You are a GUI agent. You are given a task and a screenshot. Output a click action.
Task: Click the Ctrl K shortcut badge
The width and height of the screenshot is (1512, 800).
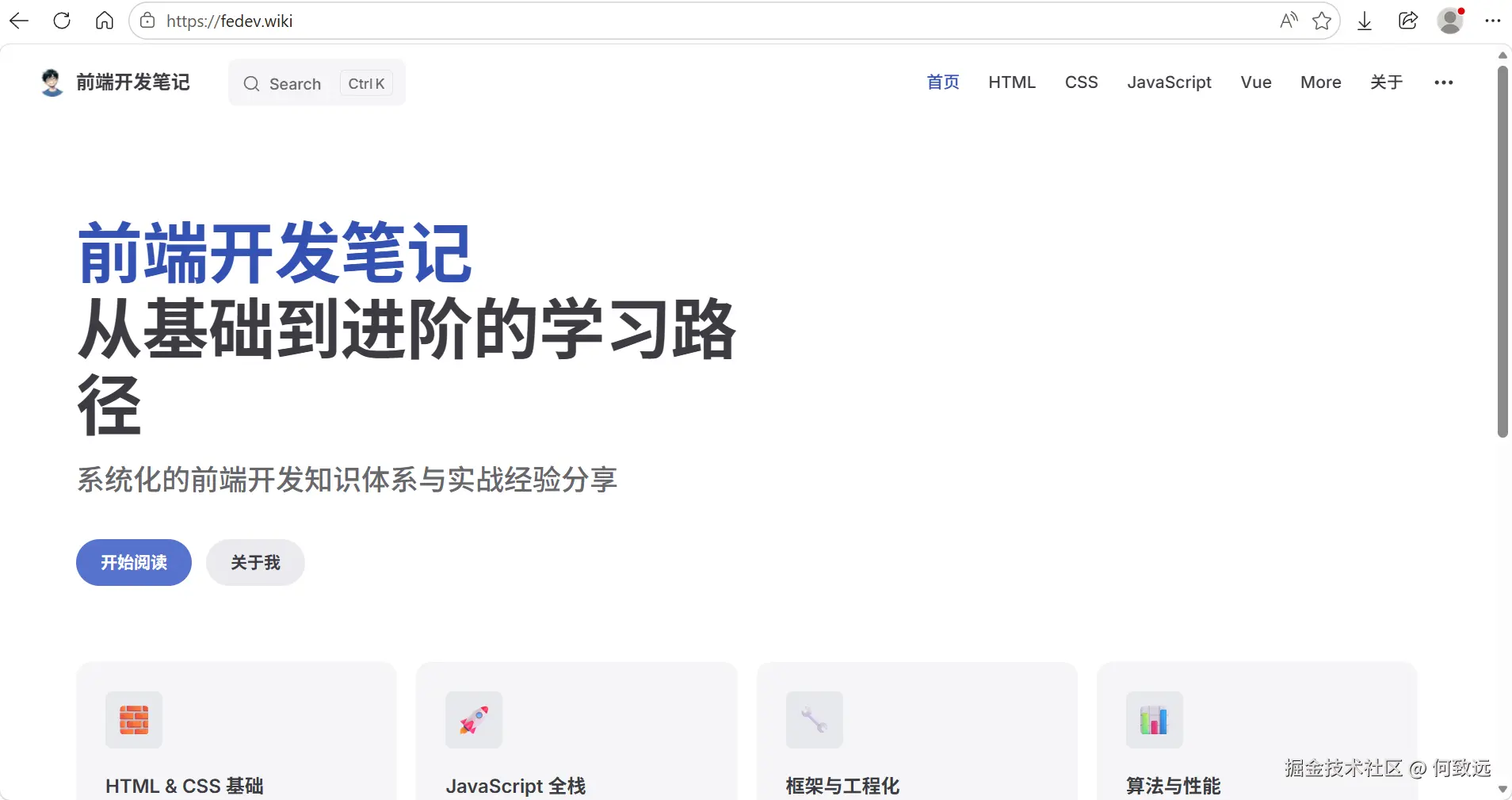366,83
